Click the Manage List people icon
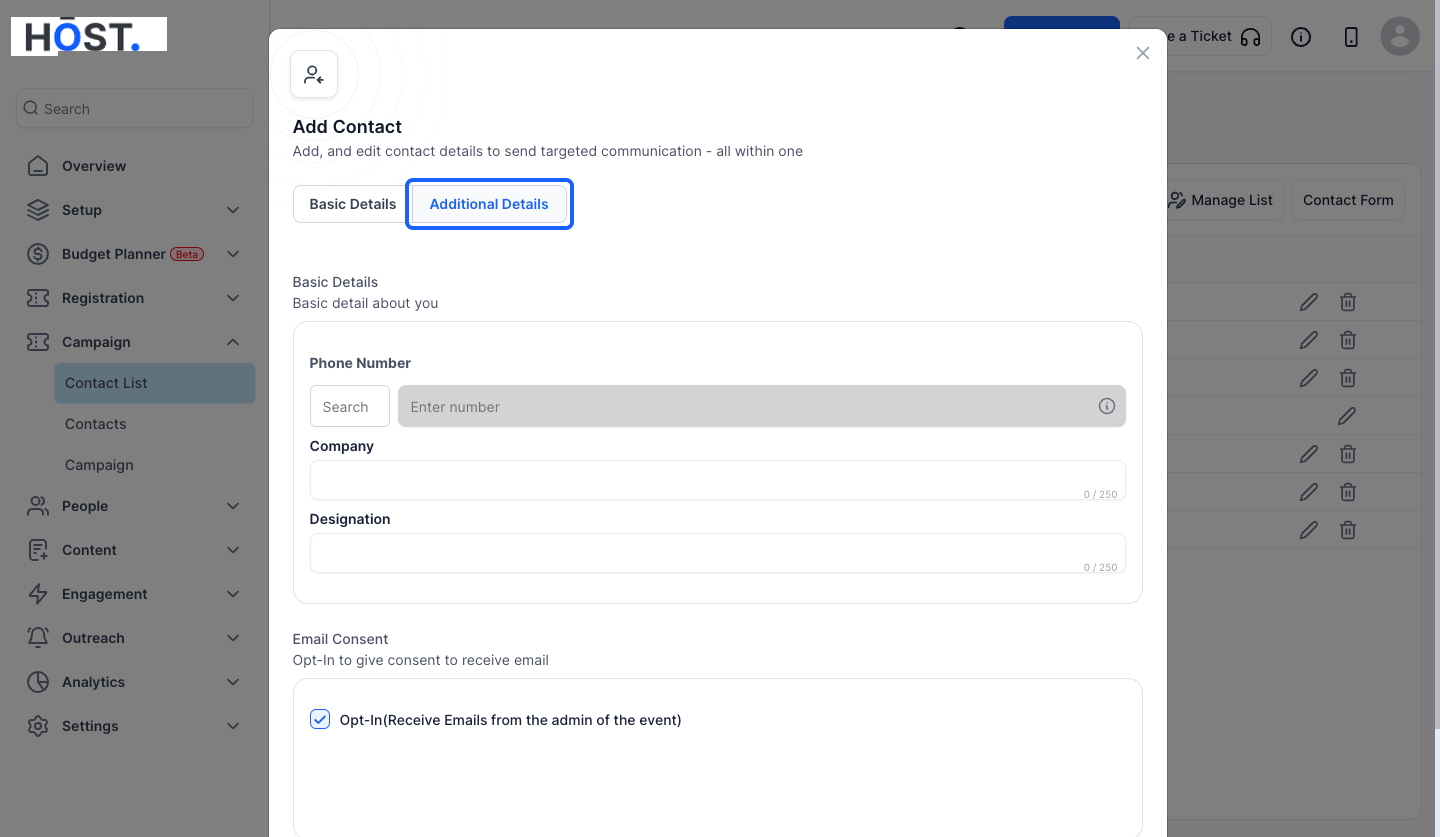Viewport: 1440px width, 837px height. point(1177,200)
